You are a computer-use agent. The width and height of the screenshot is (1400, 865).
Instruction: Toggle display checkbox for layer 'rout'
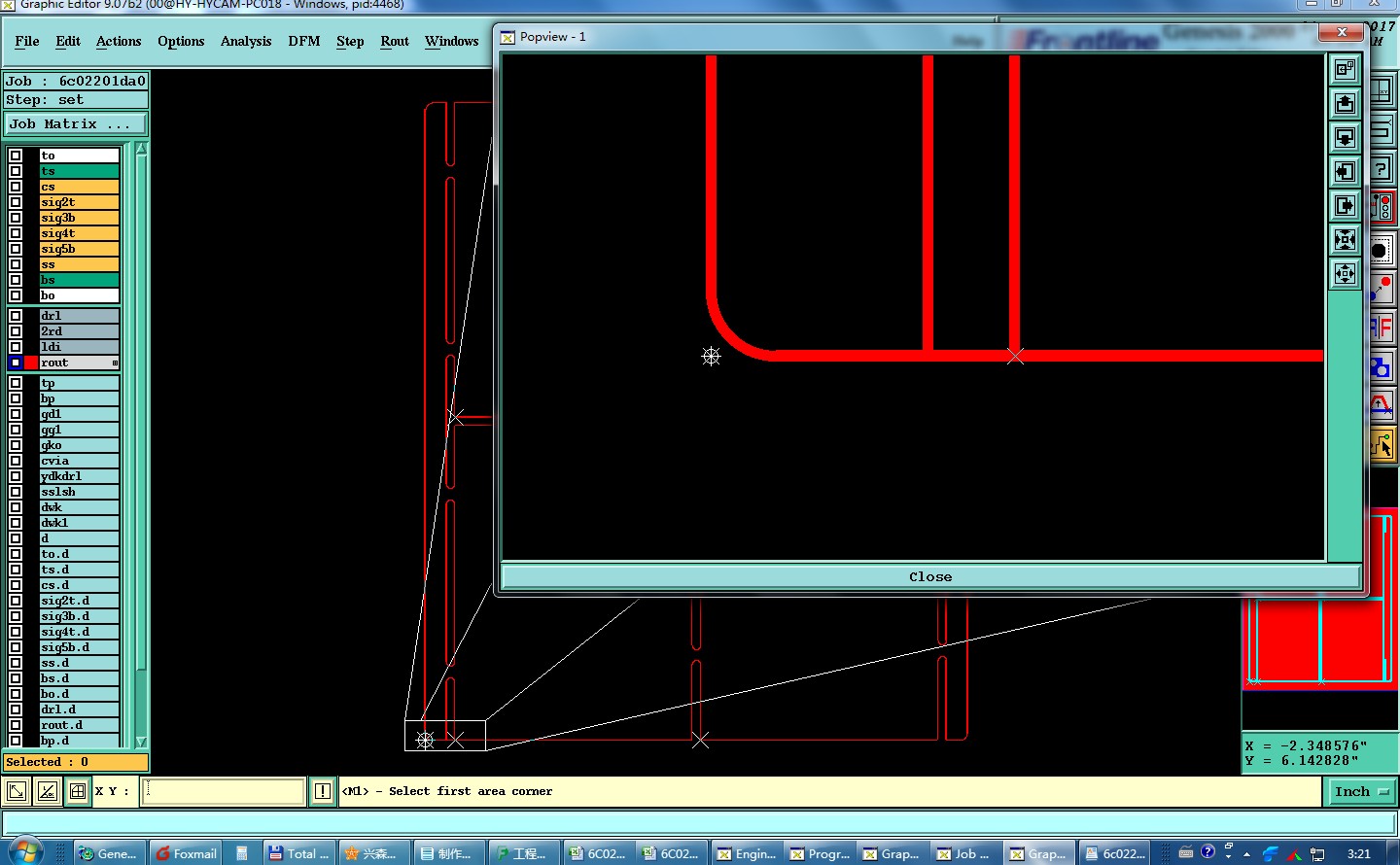(16, 363)
